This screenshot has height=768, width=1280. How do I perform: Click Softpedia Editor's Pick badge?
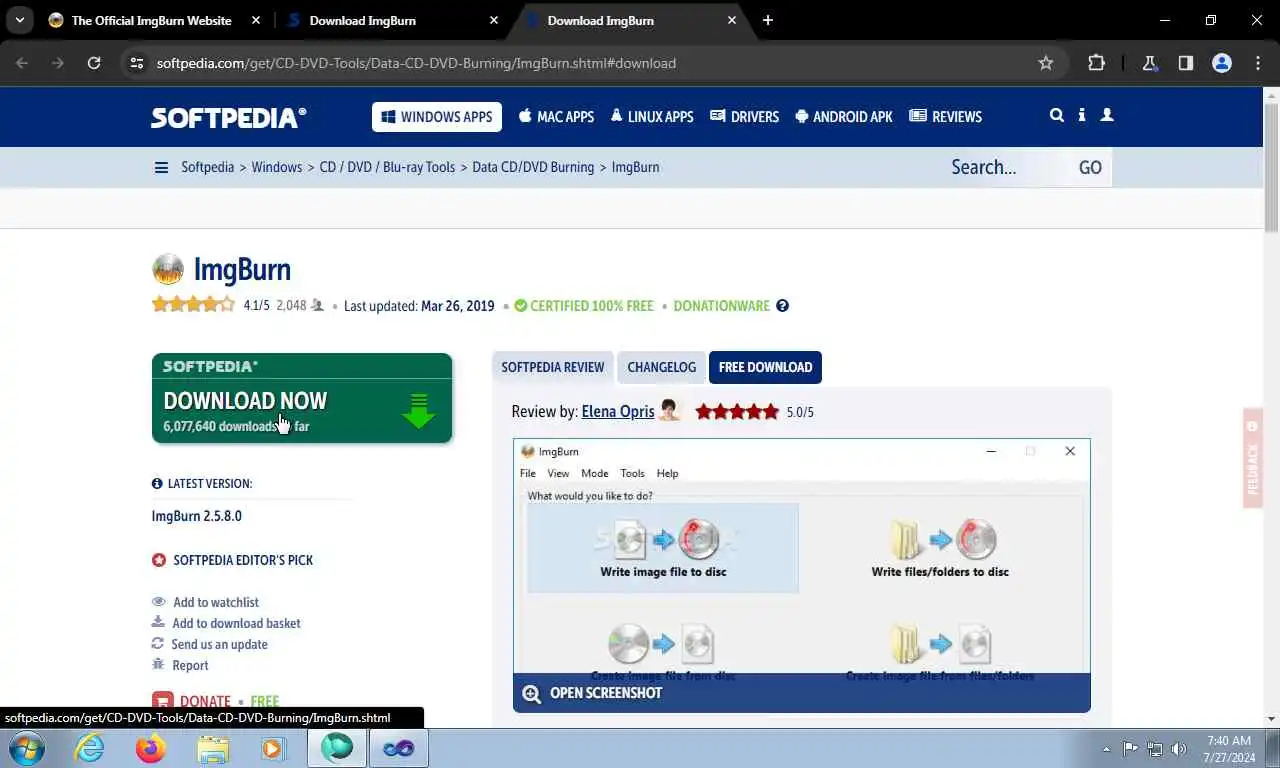(x=232, y=560)
